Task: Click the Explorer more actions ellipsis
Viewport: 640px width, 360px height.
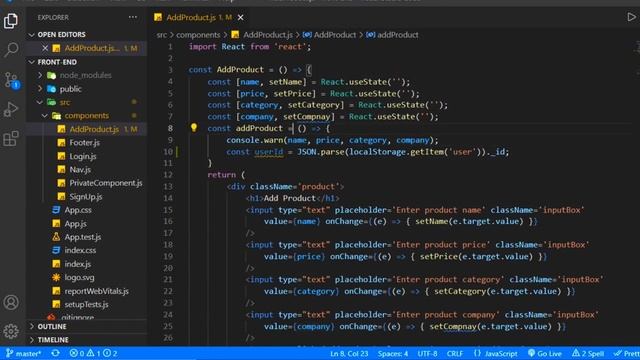Action: pos(133,17)
